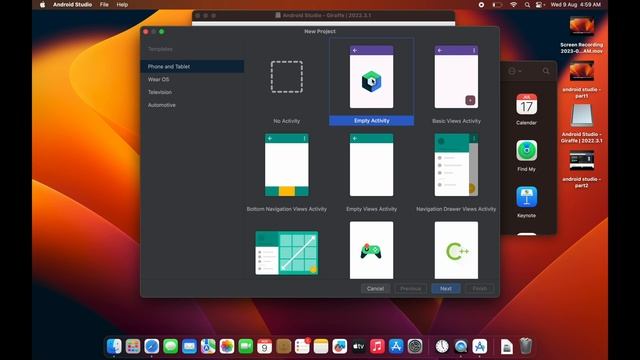Open Trash from the dock
Viewport: 640px width, 360px height.
(x=526, y=346)
